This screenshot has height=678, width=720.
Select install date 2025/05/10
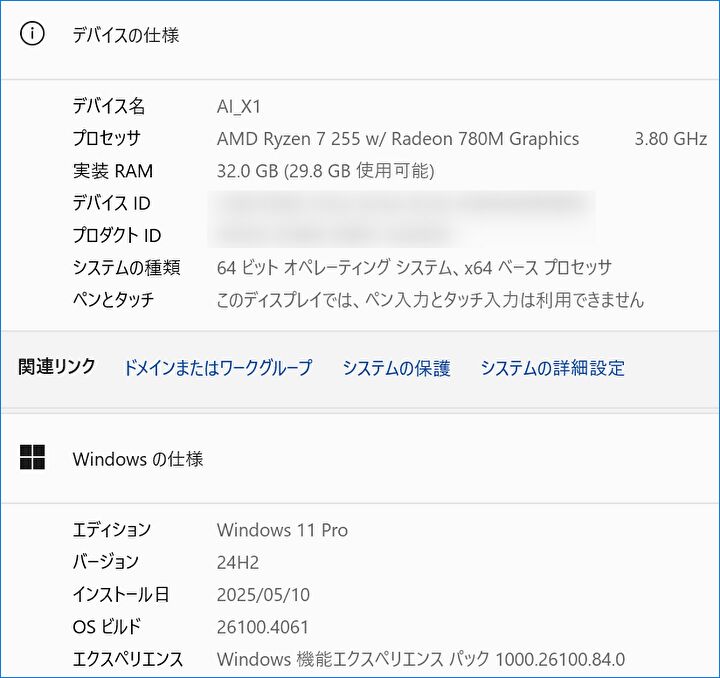click(x=263, y=595)
